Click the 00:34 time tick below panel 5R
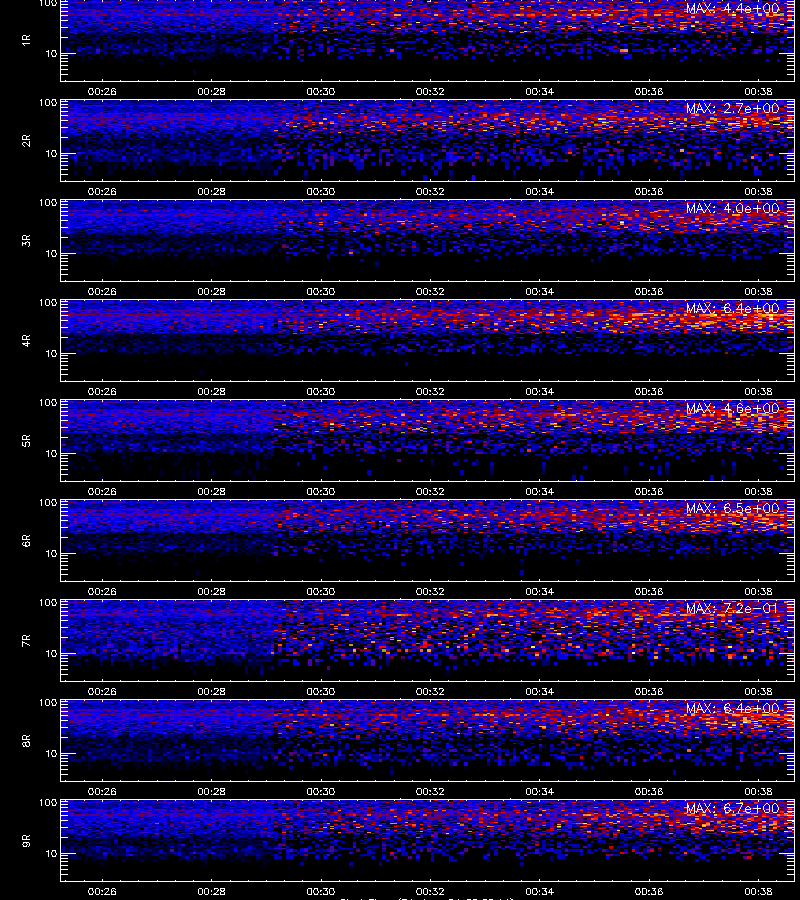Screen dimensions: 800x900 (539, 491)
